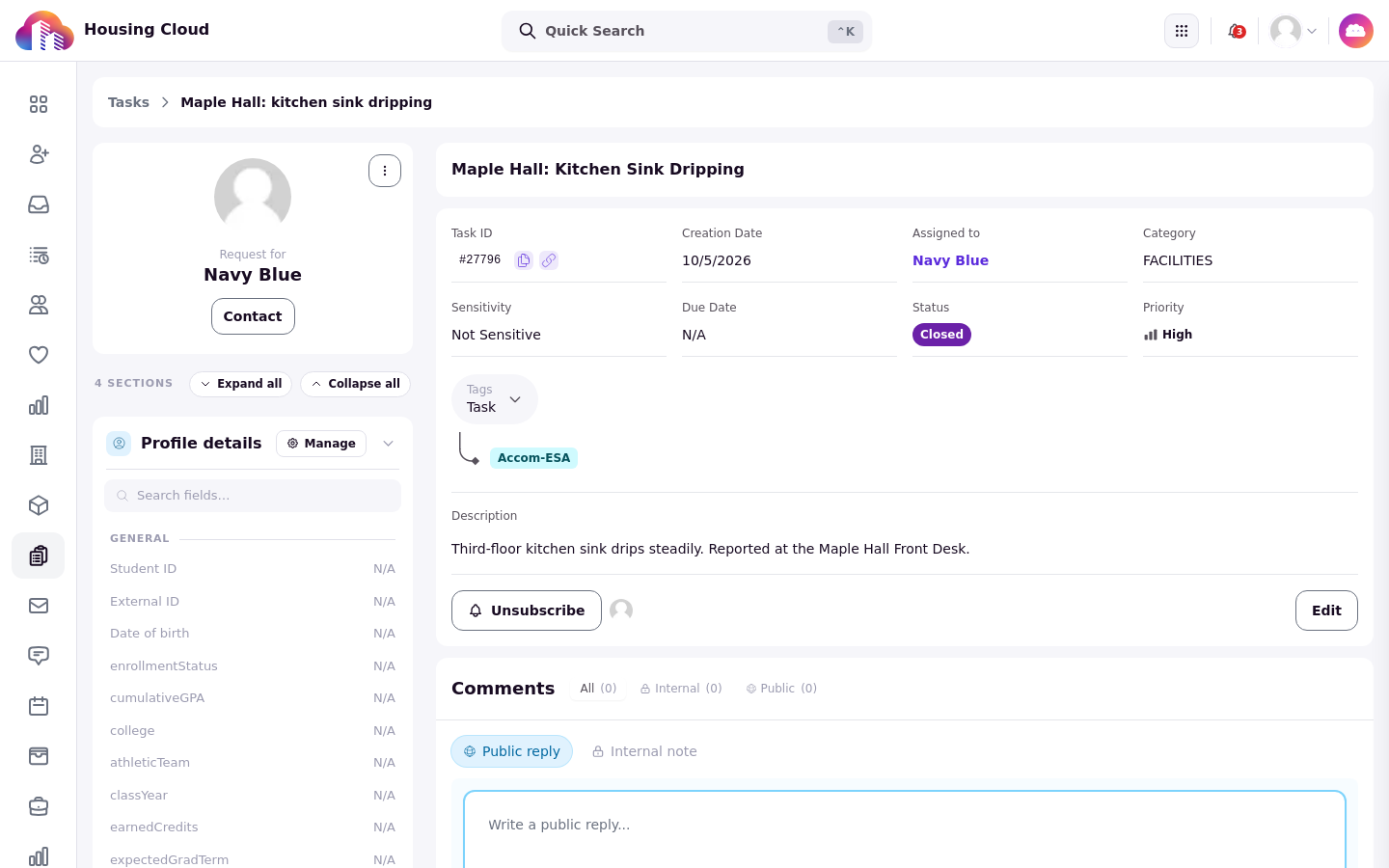
Task: Click Collapse all sections
Action: pyautogui.click(x=355, y=384)
